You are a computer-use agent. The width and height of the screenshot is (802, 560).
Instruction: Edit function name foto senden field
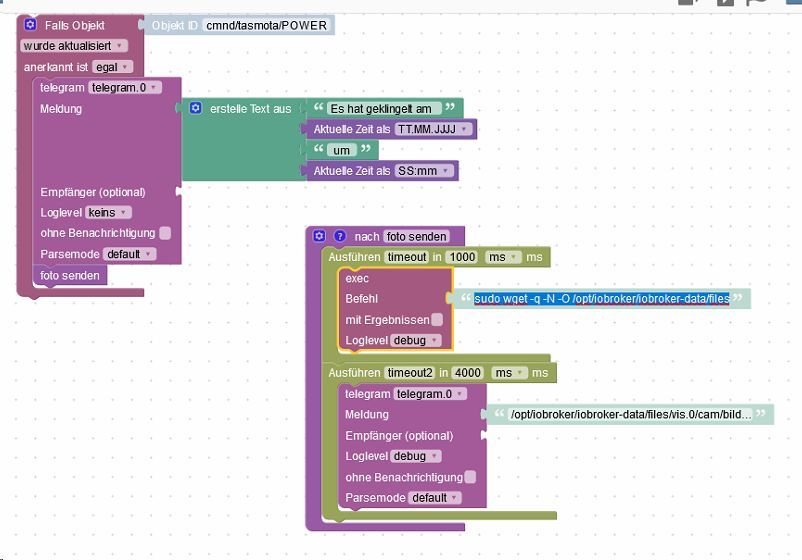coord(416,236)
